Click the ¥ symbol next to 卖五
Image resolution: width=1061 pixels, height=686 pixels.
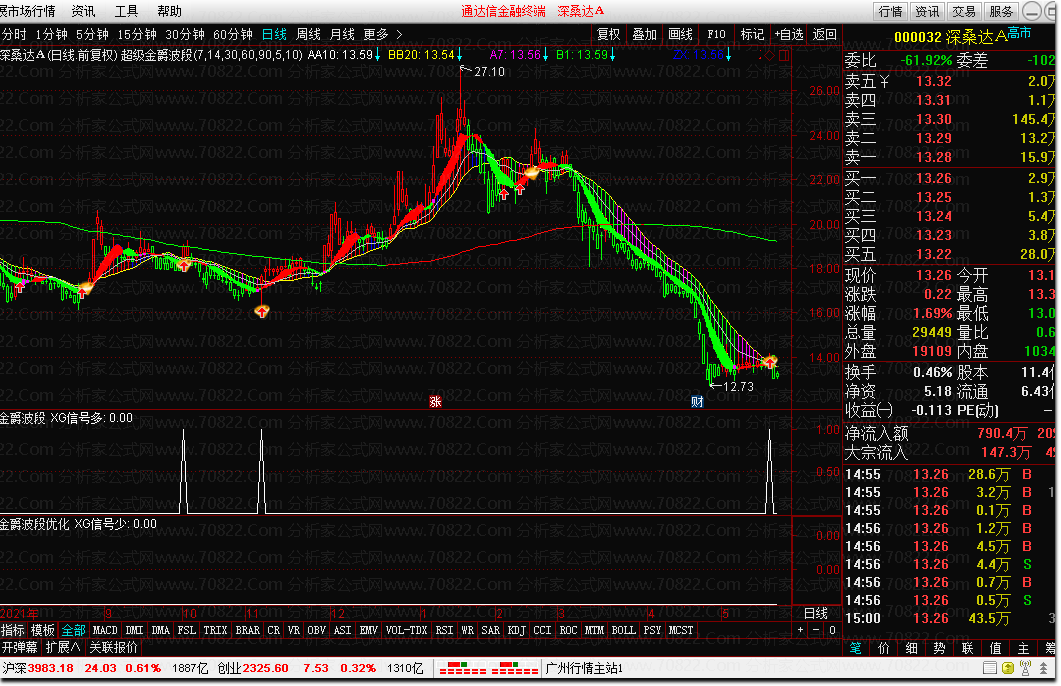click(x=884, y=82)
